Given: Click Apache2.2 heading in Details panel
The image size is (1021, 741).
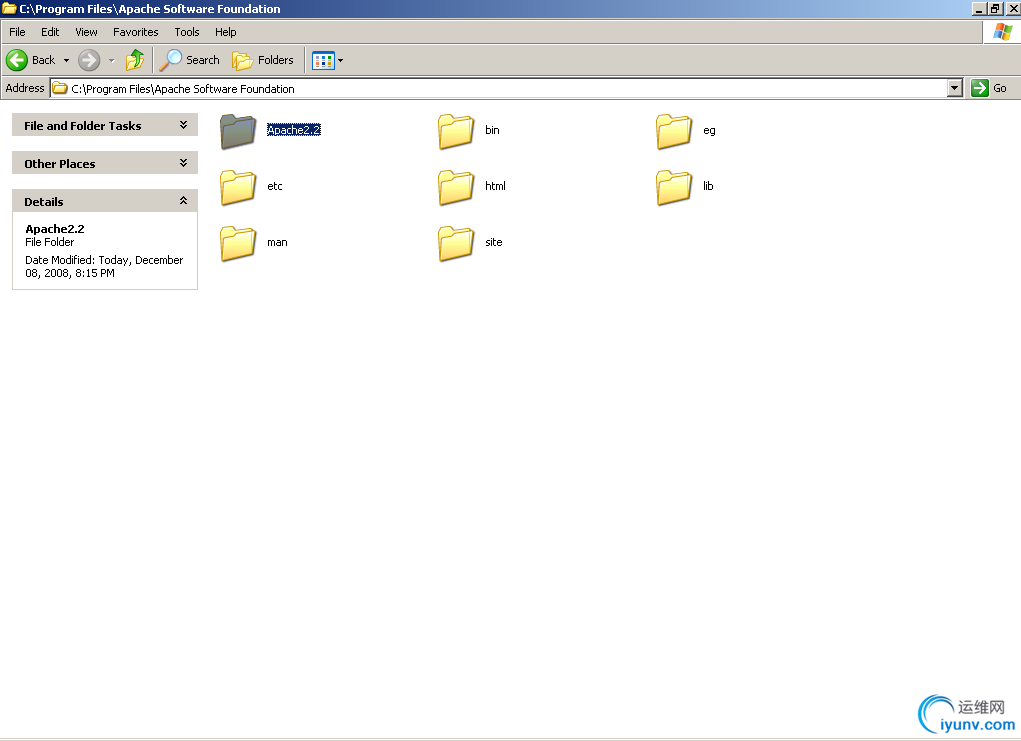Looking at the screenshot, I should 55,229.
